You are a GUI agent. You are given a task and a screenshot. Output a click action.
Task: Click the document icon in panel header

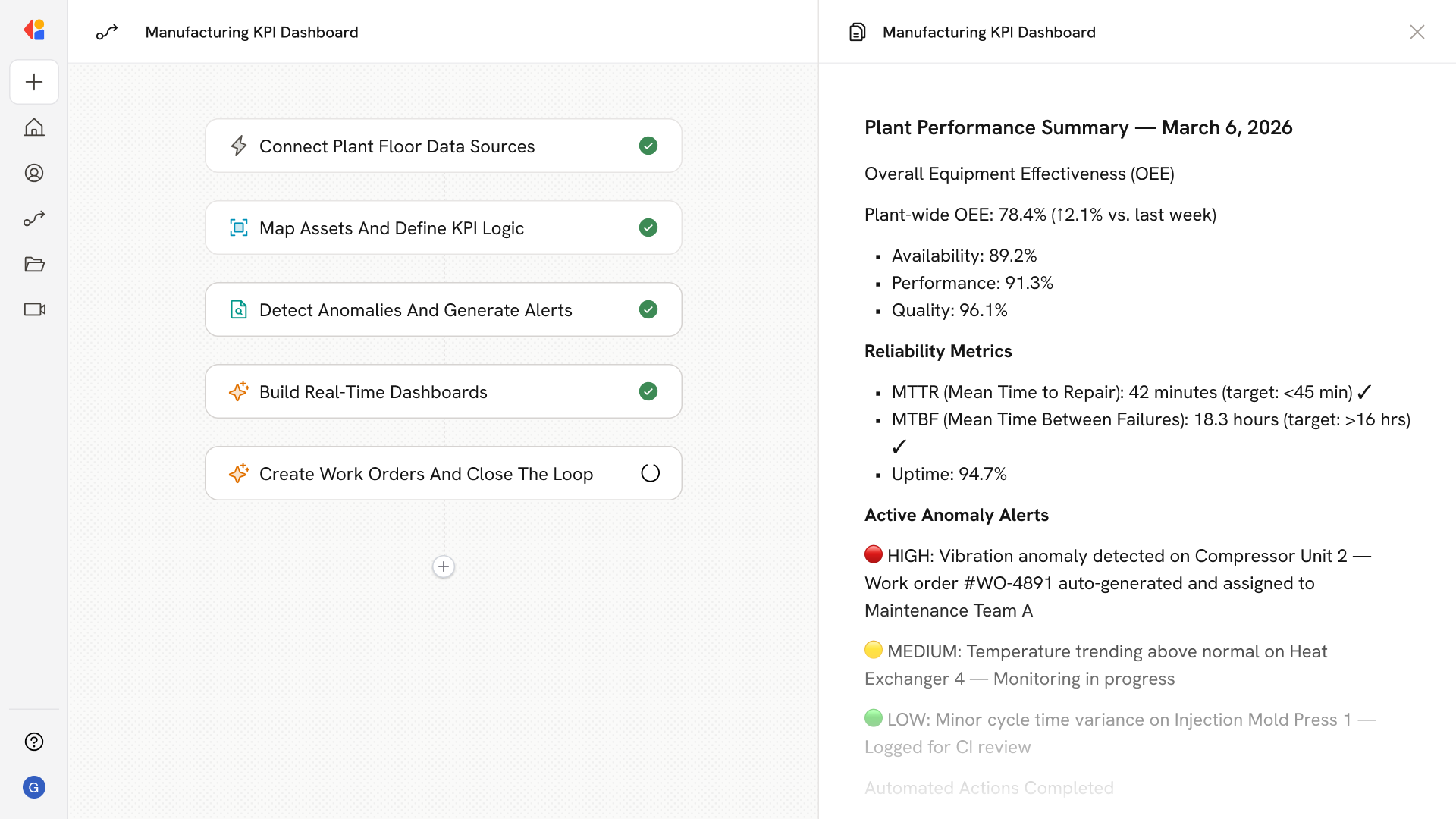pos(857,32)
